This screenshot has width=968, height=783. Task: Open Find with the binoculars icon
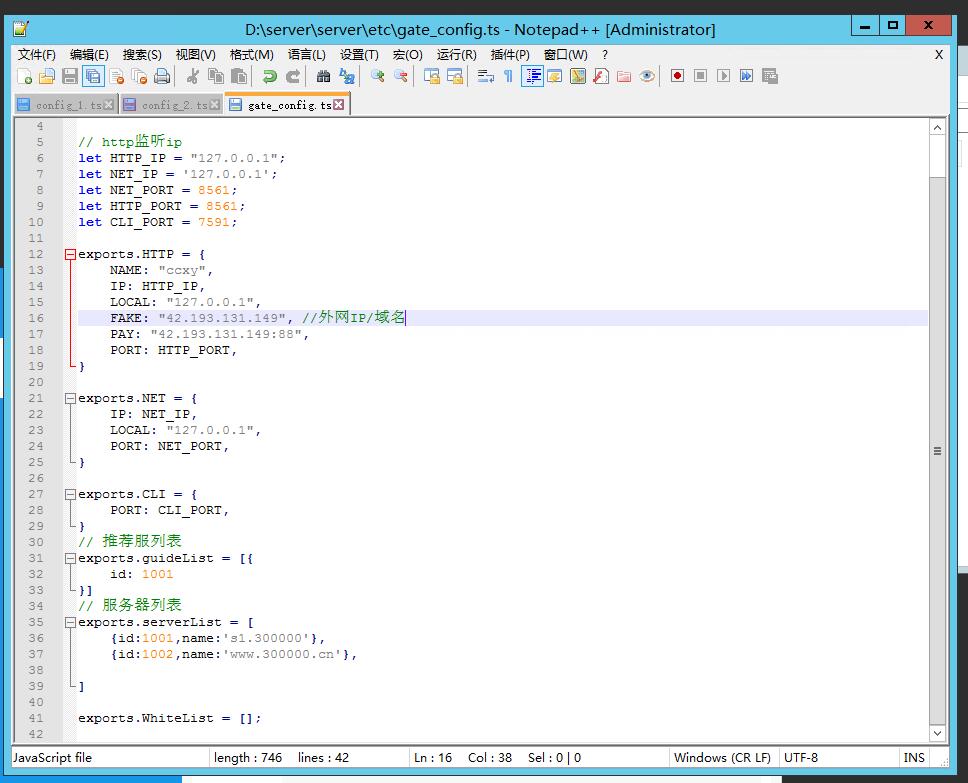point(323,76)
